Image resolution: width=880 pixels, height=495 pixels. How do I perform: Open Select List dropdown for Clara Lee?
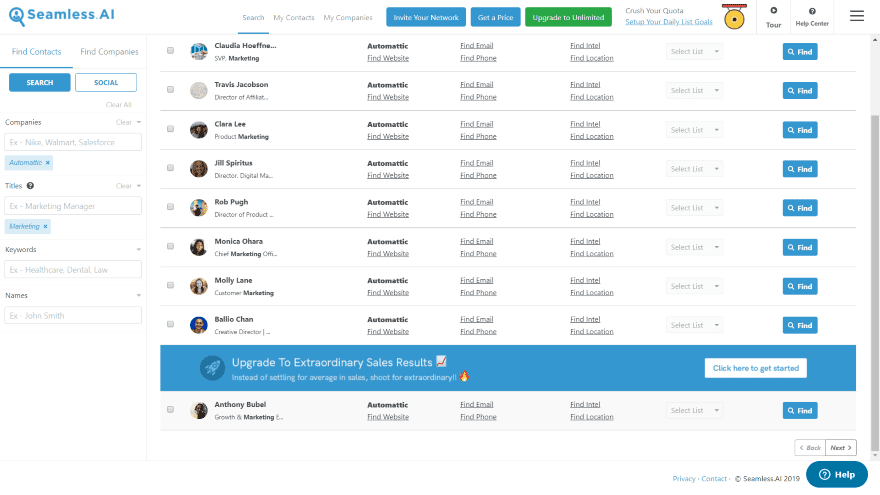[694, 130]
